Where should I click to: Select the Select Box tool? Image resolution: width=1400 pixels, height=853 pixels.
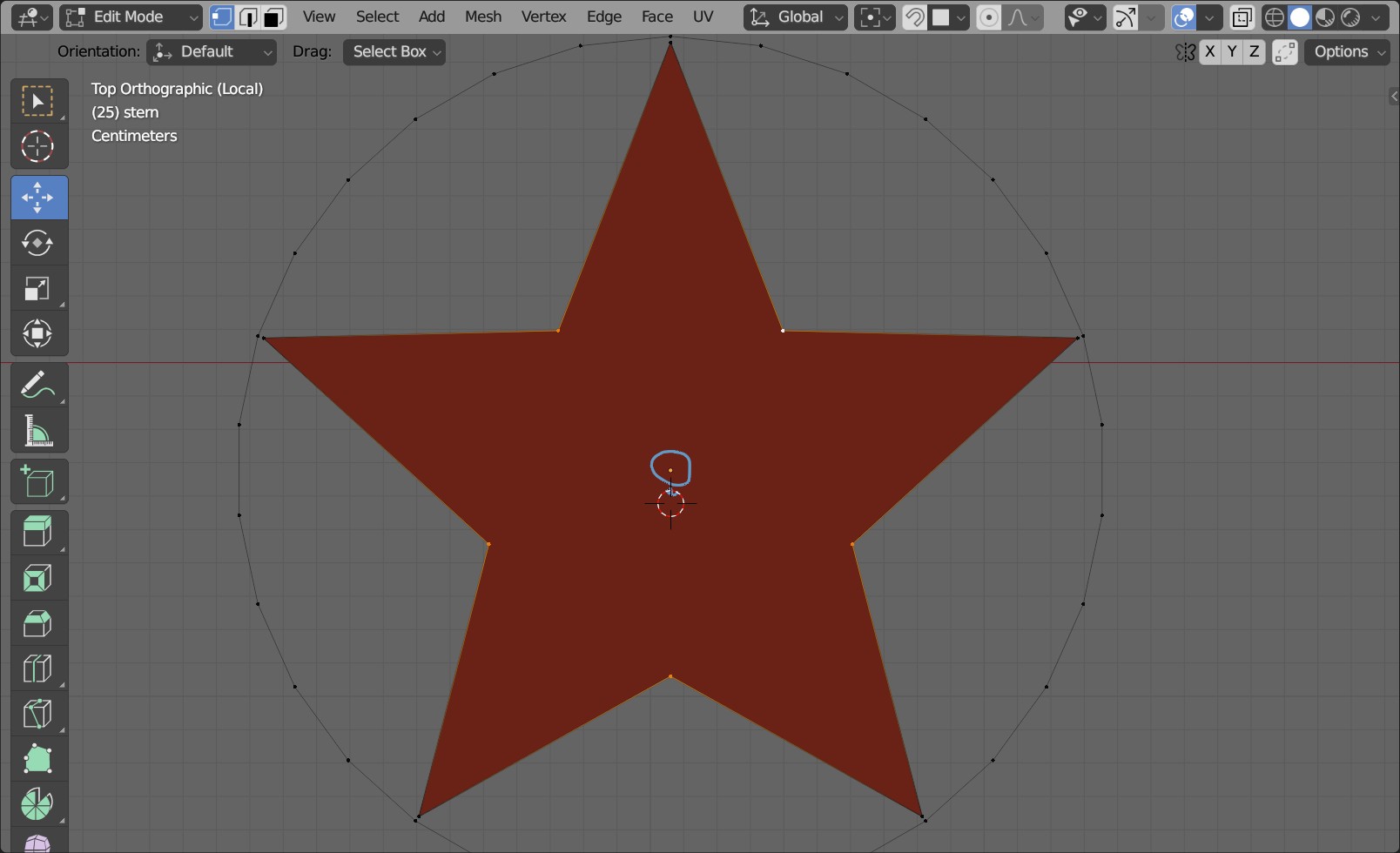(x=38, y=102)
